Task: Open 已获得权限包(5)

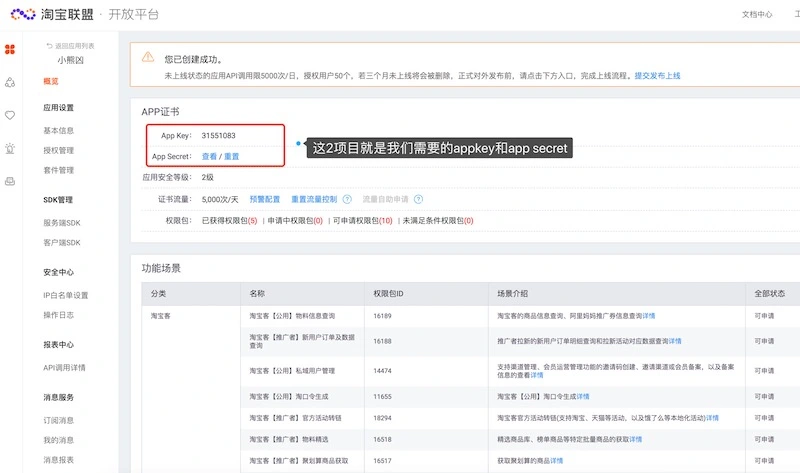Action: [230, 220]
